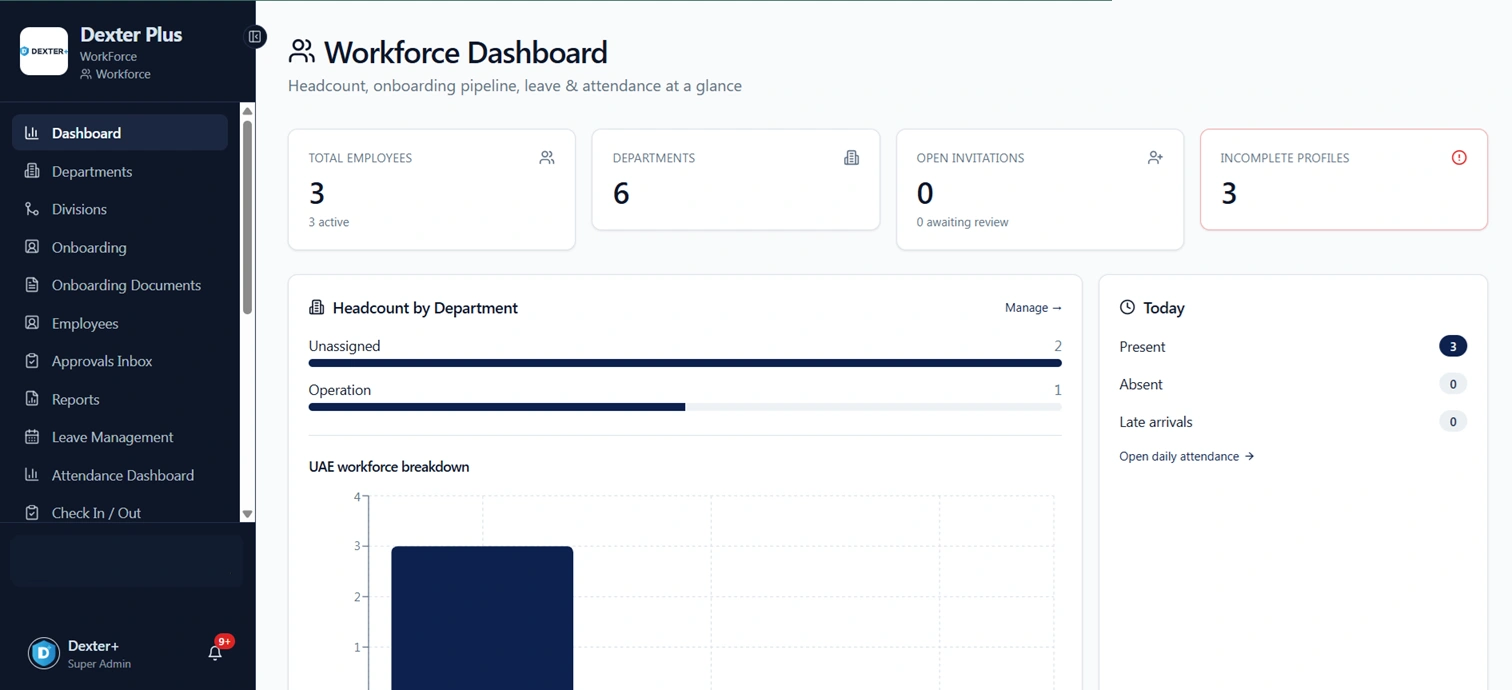Open the Open Invitations card

click(1040, 189)
